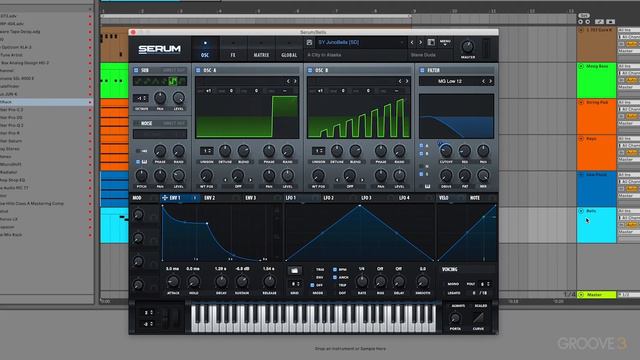Screen dimensions: 640x360
Task: Load the previous Serum preset
Action: [x=412, y=42]
